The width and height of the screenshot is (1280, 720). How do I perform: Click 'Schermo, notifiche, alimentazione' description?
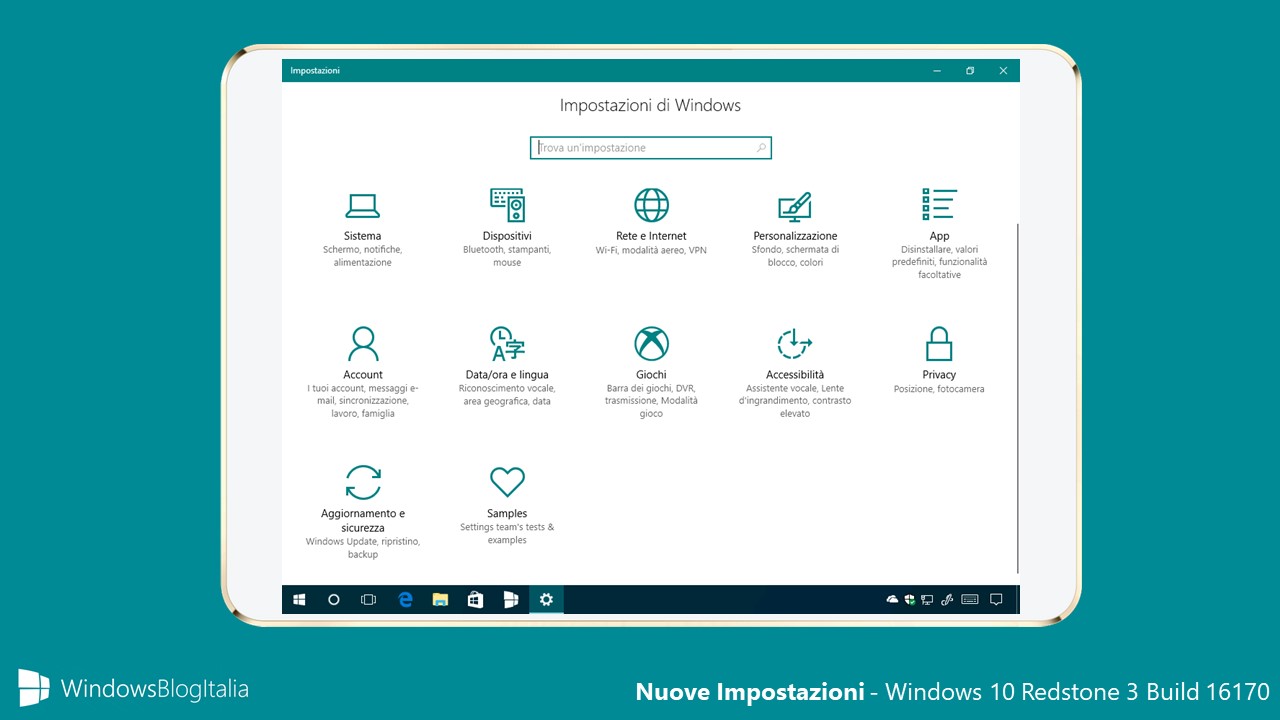[x=362, y=256]
